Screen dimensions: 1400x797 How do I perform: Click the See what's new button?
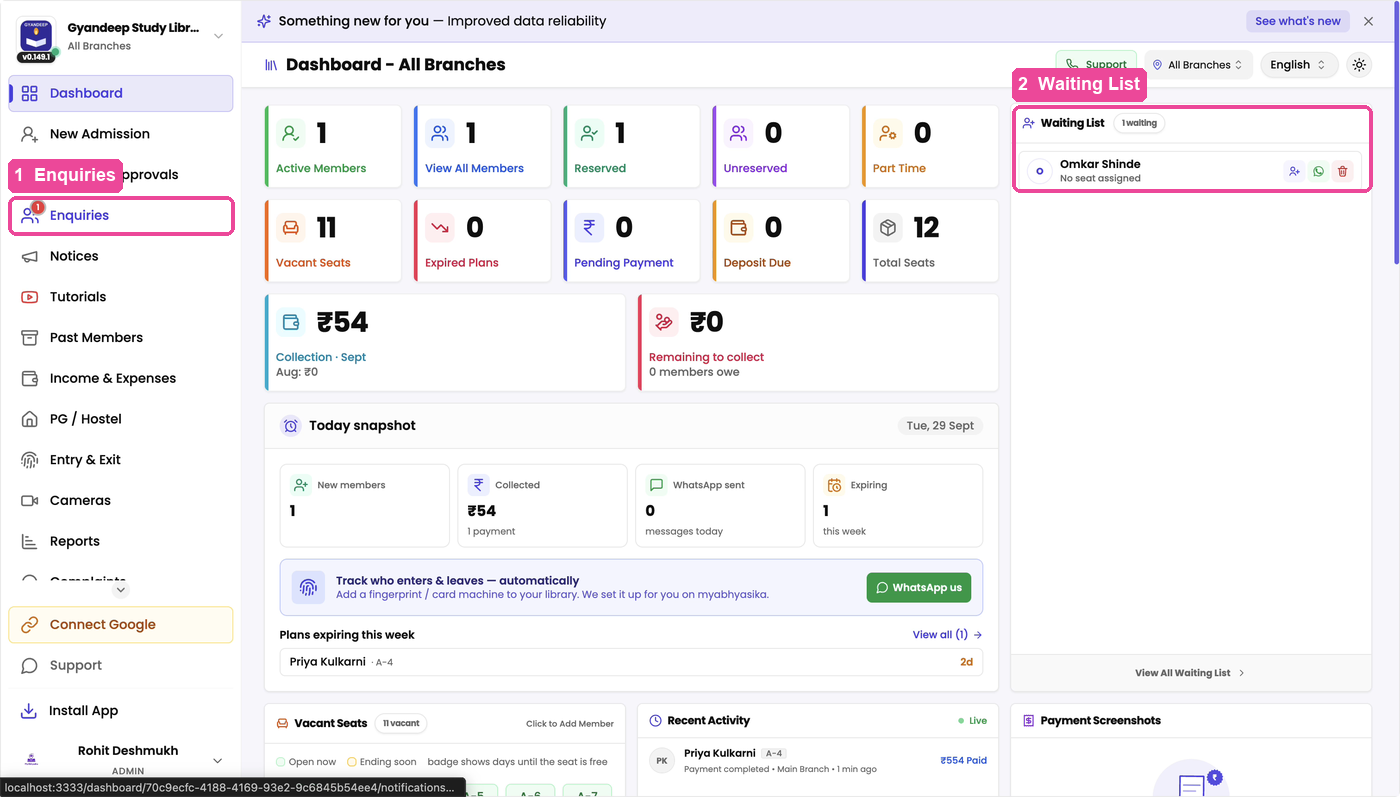coord(1297,21)
